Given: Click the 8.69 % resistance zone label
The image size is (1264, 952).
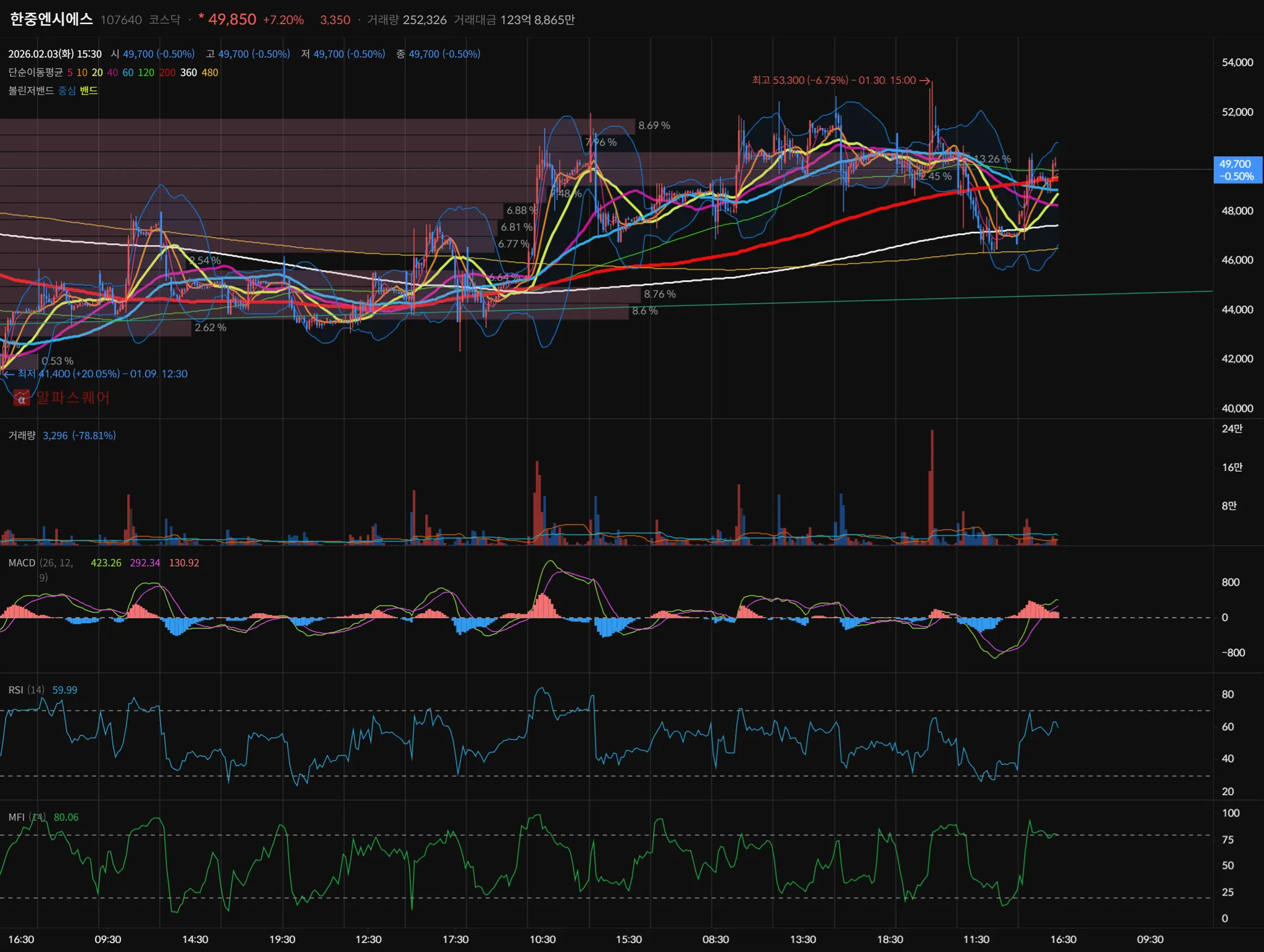Looking at the screenshot, I should pos(654,126).
